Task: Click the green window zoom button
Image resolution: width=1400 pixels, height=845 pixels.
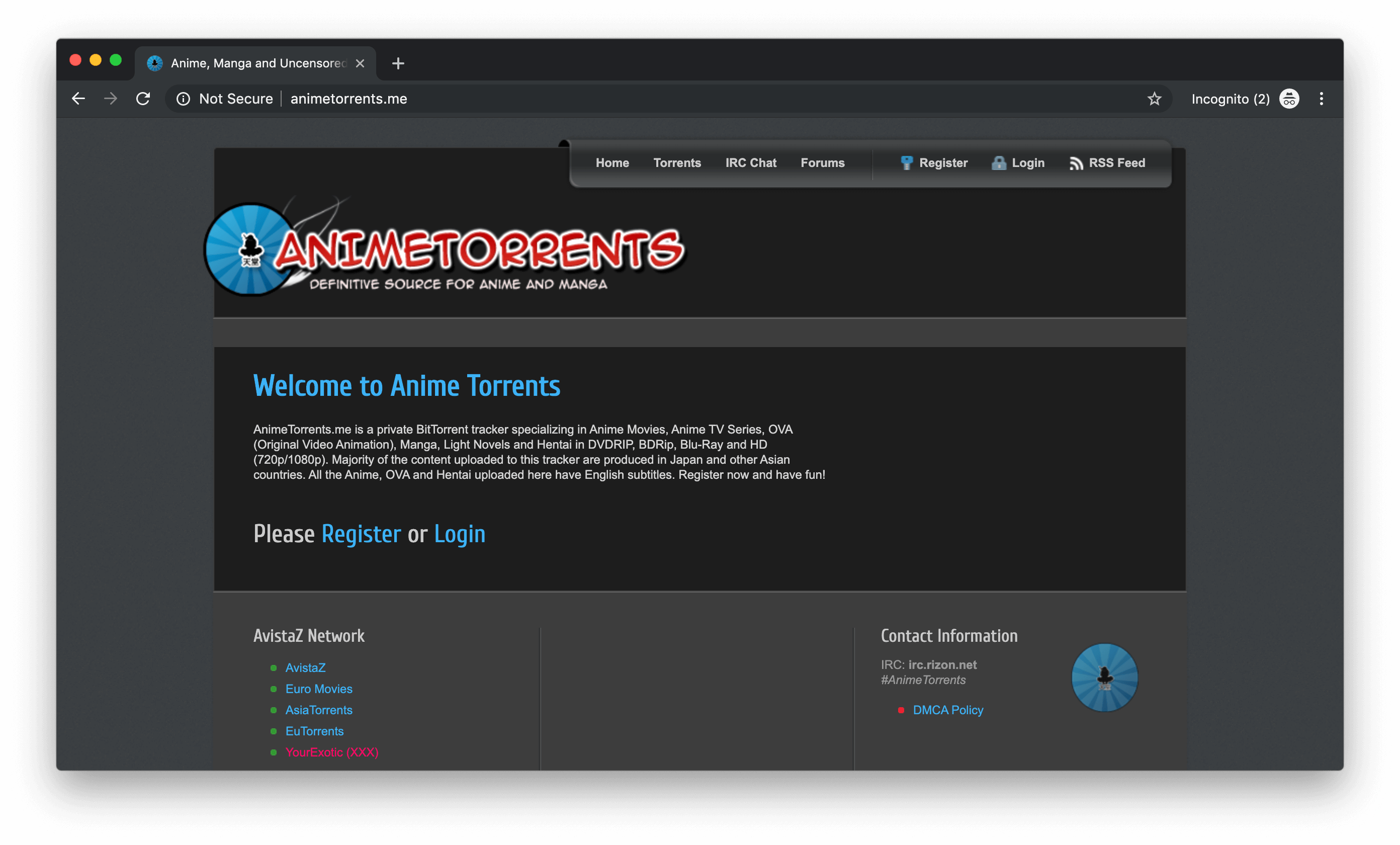Action: click(115, 60)
